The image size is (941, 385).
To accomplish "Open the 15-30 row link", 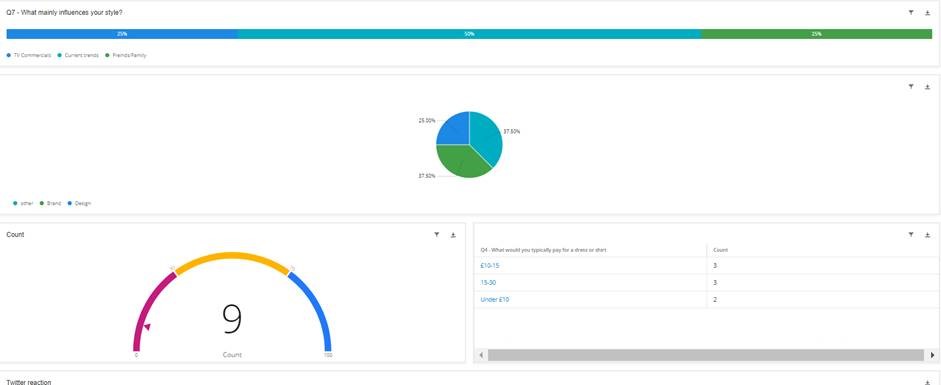I will click(488, 282).
